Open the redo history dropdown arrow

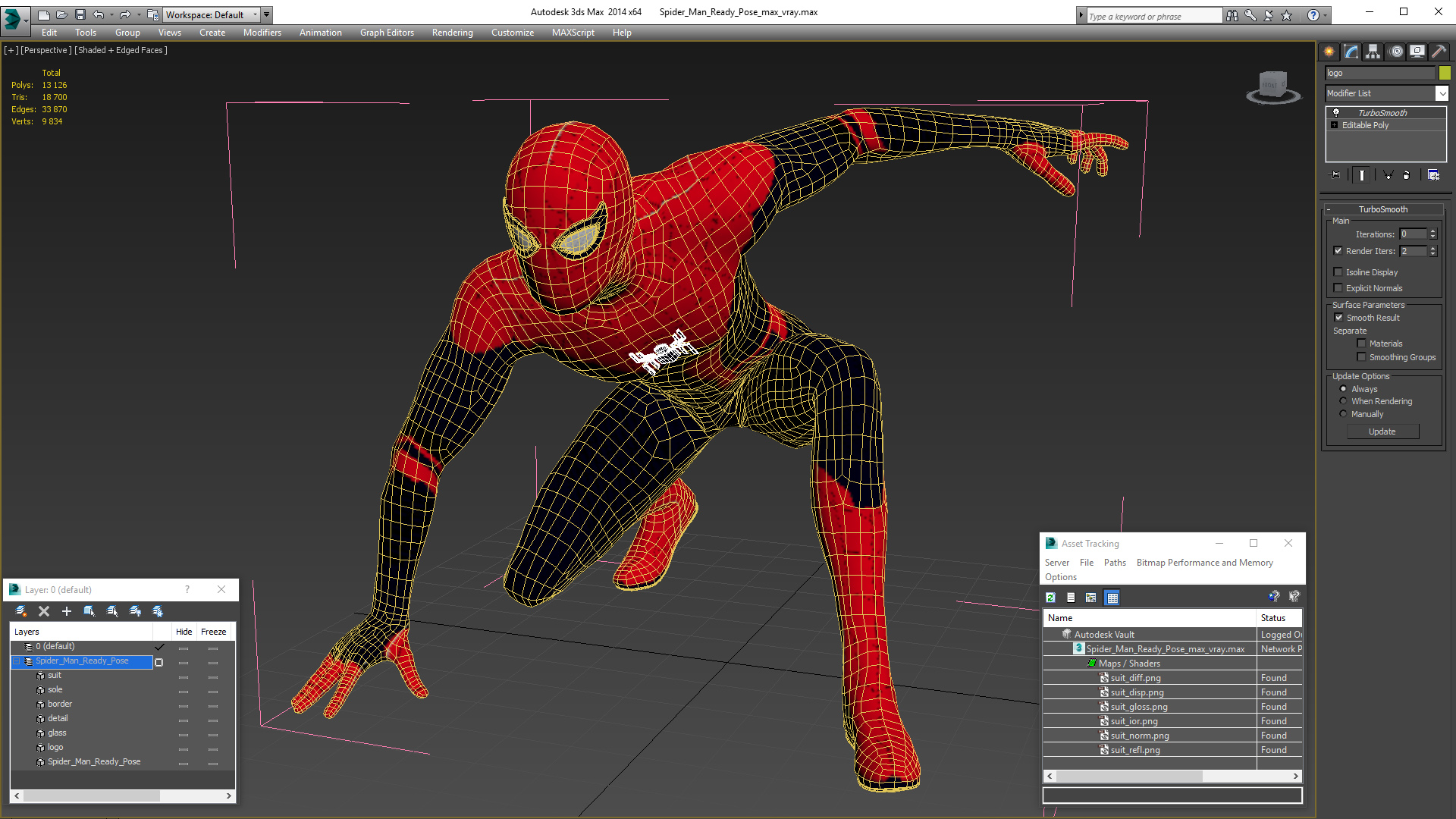click(x=139, y=14)
